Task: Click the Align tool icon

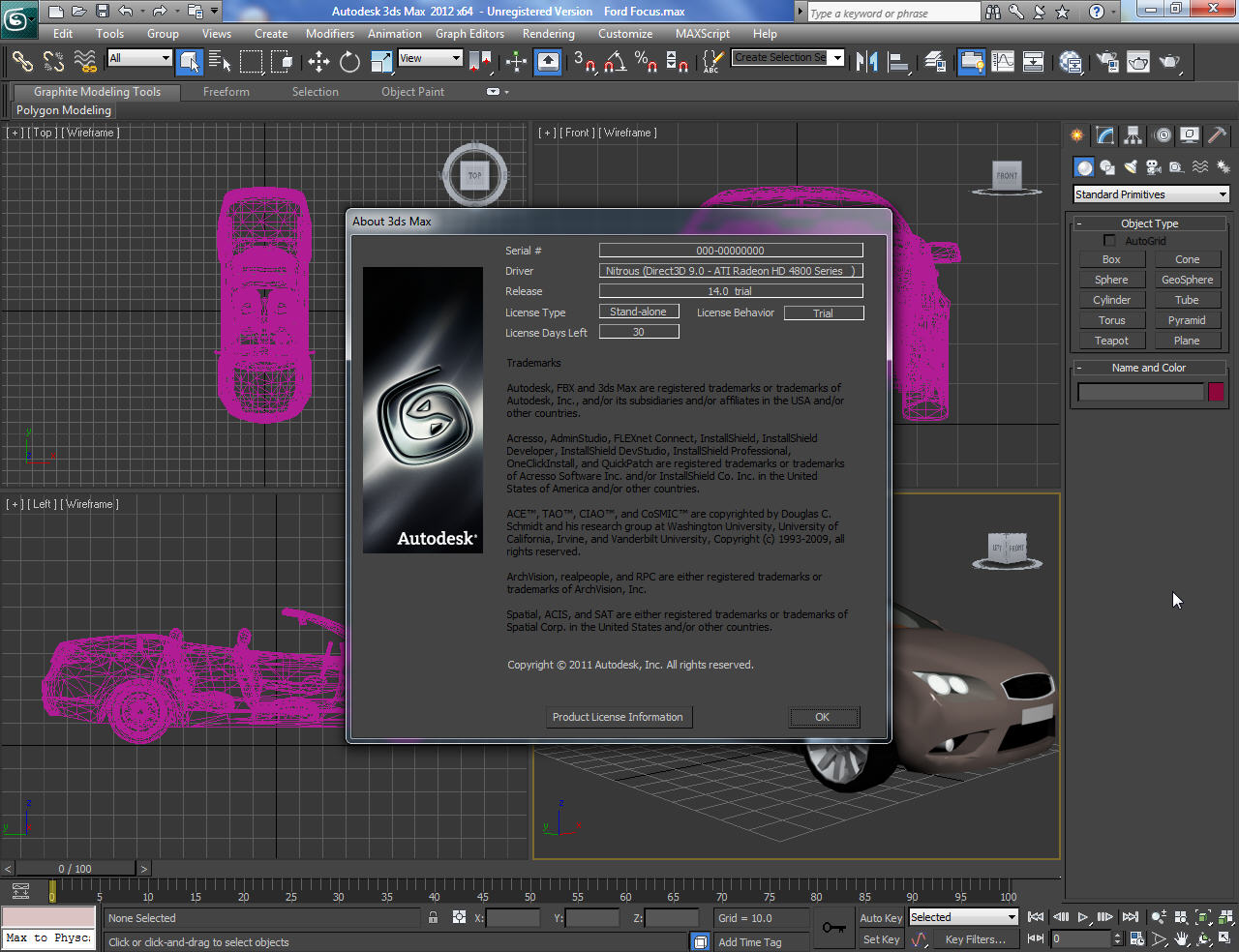Action: tap(898, 62)
